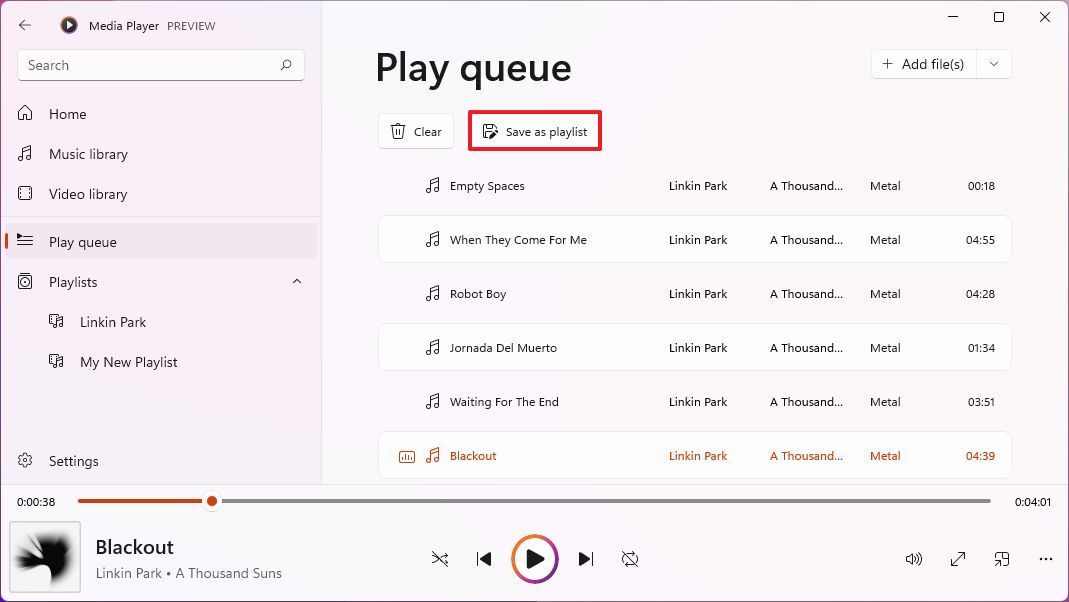
Task: Enter full screen with the expand icon
Action: (957, 559)
